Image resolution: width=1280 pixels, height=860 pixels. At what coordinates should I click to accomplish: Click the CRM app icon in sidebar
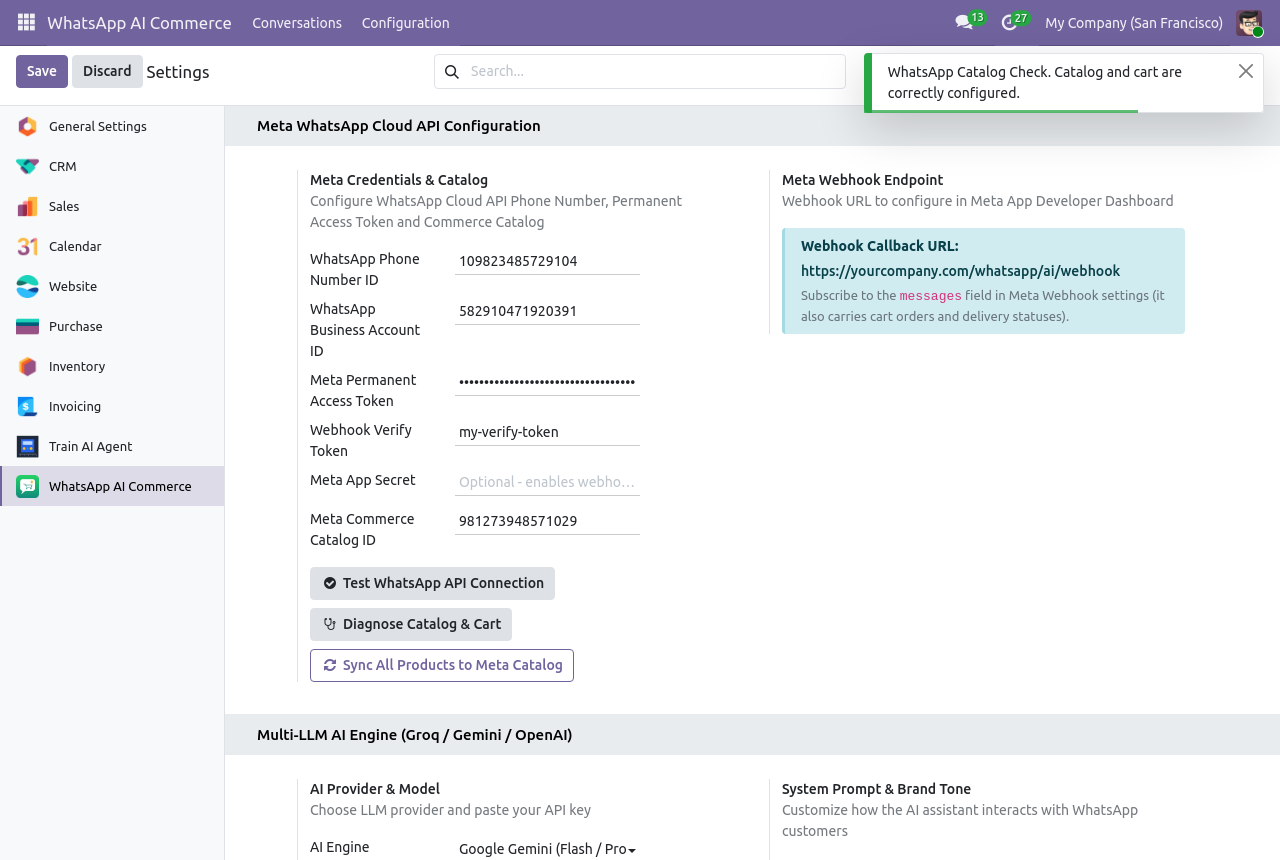coord(28,166)
